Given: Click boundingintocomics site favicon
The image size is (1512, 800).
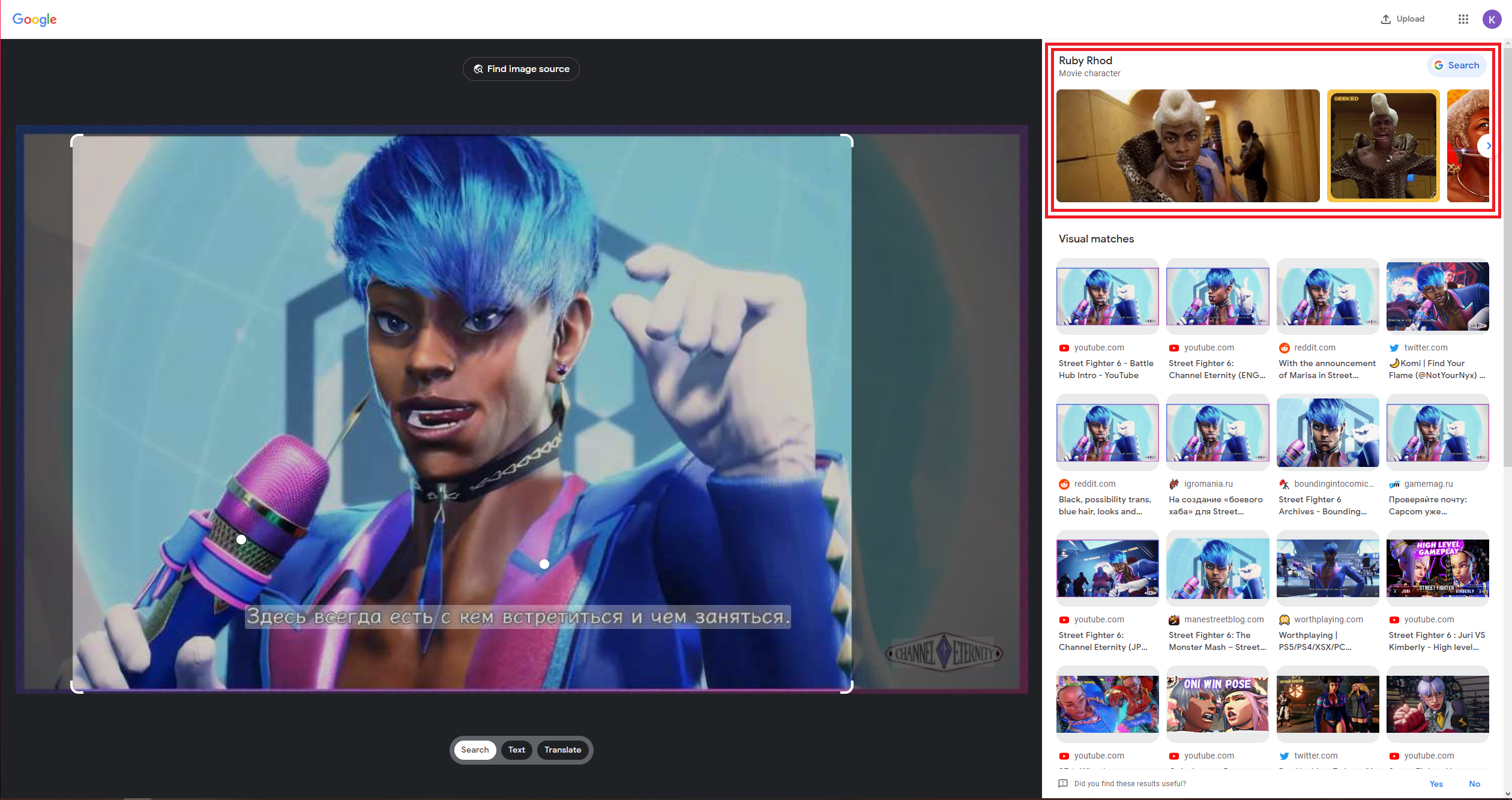Looking at the screenshot, I should pos(1284,484).
